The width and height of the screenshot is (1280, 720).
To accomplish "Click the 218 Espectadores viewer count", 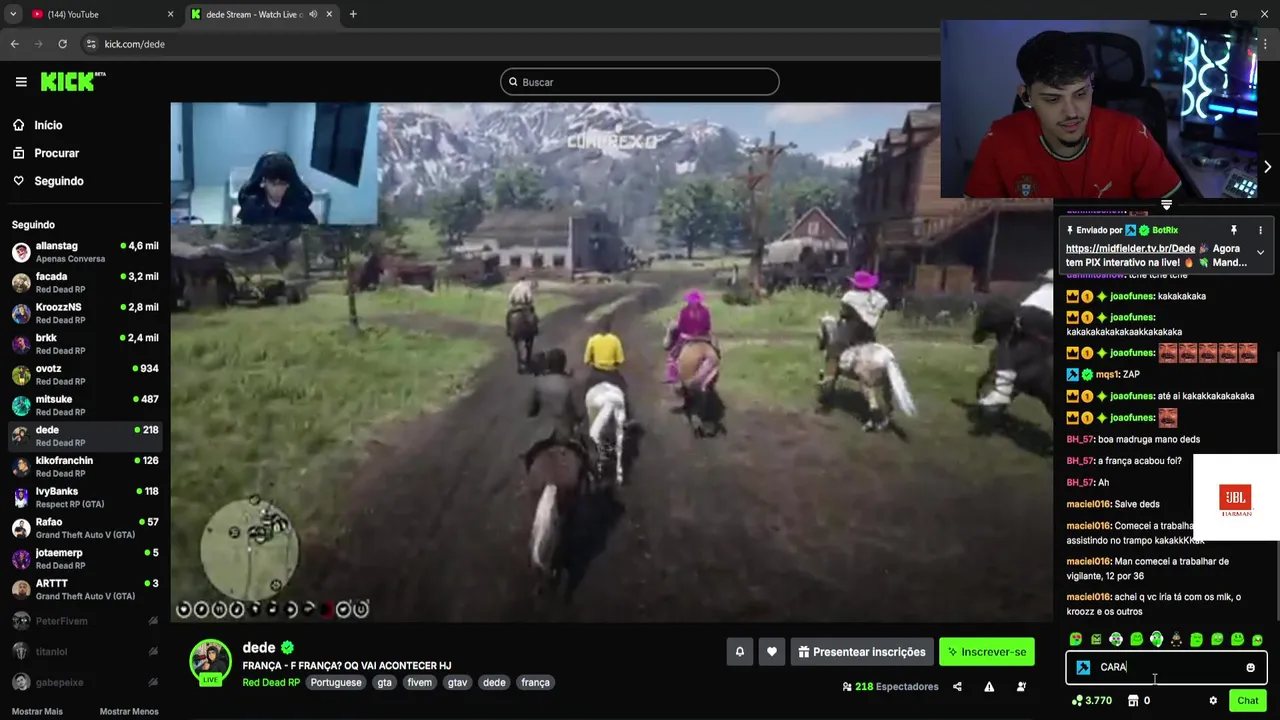I will pyautogui.click(x=890, y=687).
